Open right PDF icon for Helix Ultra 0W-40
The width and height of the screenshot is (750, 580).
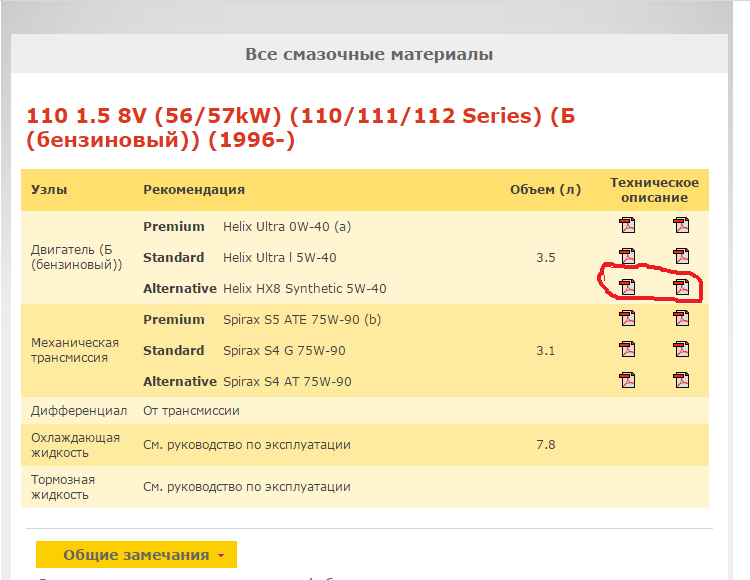coord(681,226)
